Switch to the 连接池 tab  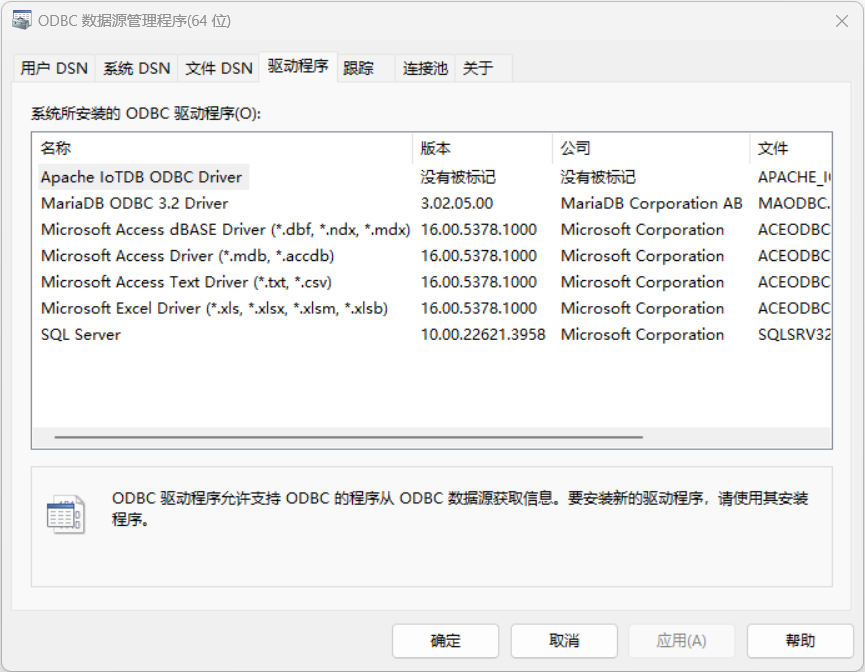pyautogui.click(x=425, y=68)
